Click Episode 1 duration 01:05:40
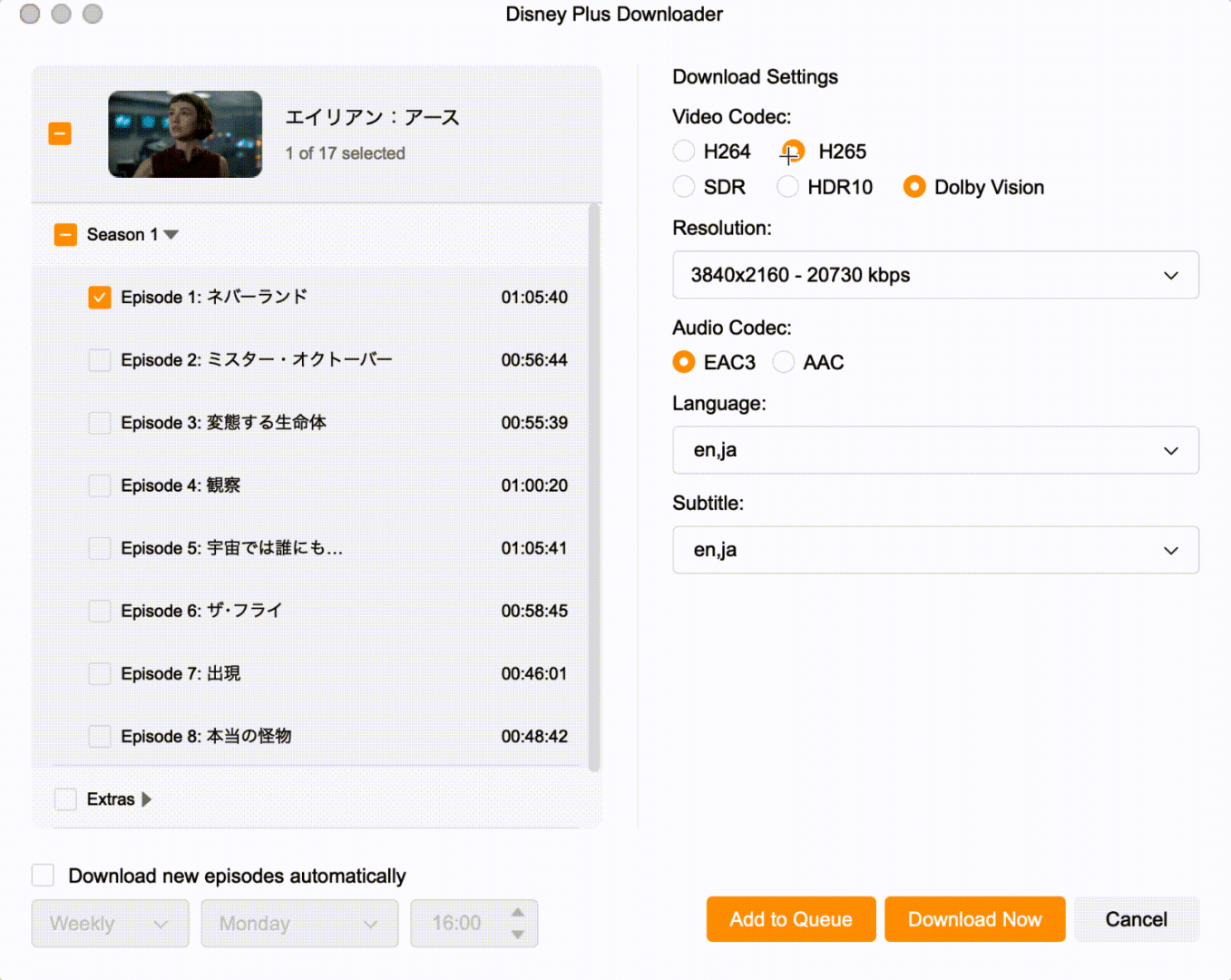The width and height of the screenshot is (1231, 980). click(534, 298)
